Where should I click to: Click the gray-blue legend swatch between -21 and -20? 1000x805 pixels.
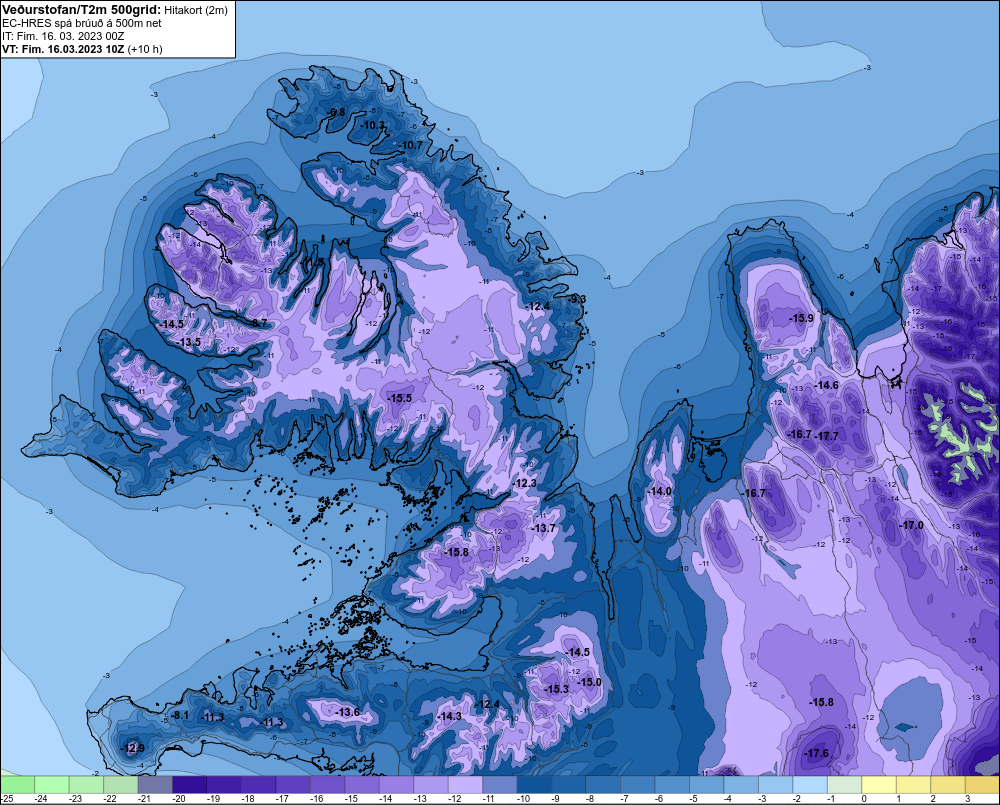pyautogui.click(x=155, y=784)
